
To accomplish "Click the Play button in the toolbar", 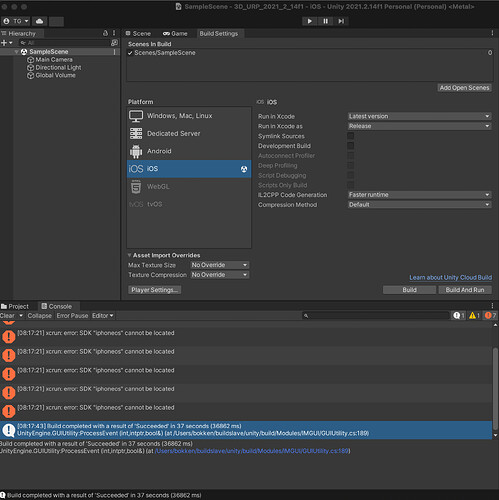I will pos(309,21).
